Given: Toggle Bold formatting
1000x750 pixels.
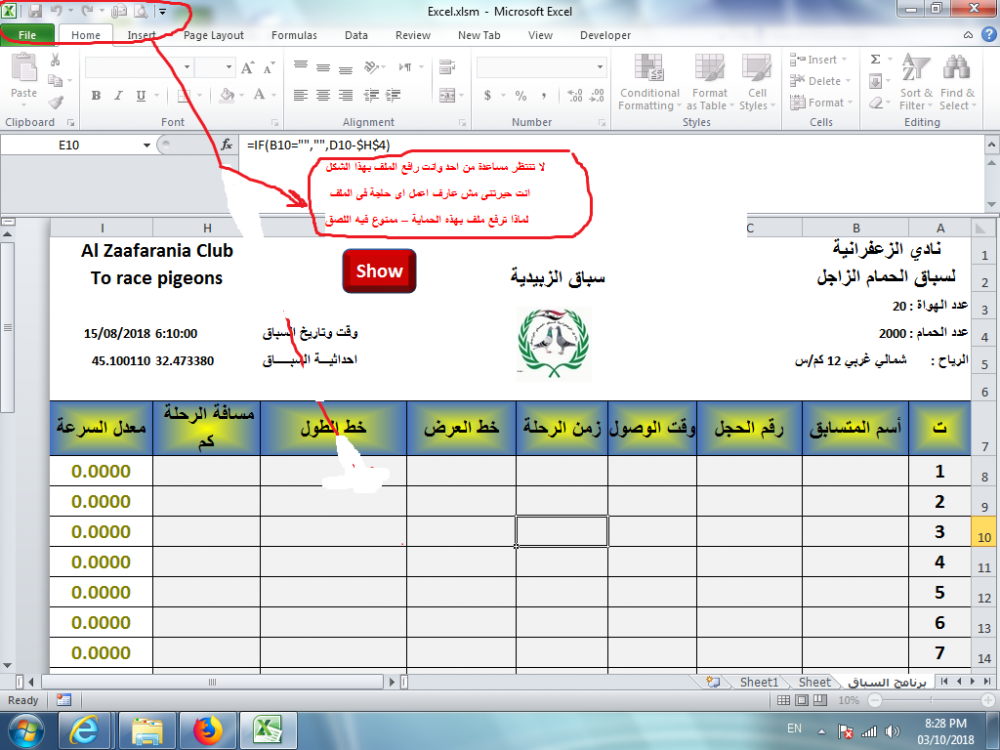Looking at the screenshot, I should [x=96, y=96].
